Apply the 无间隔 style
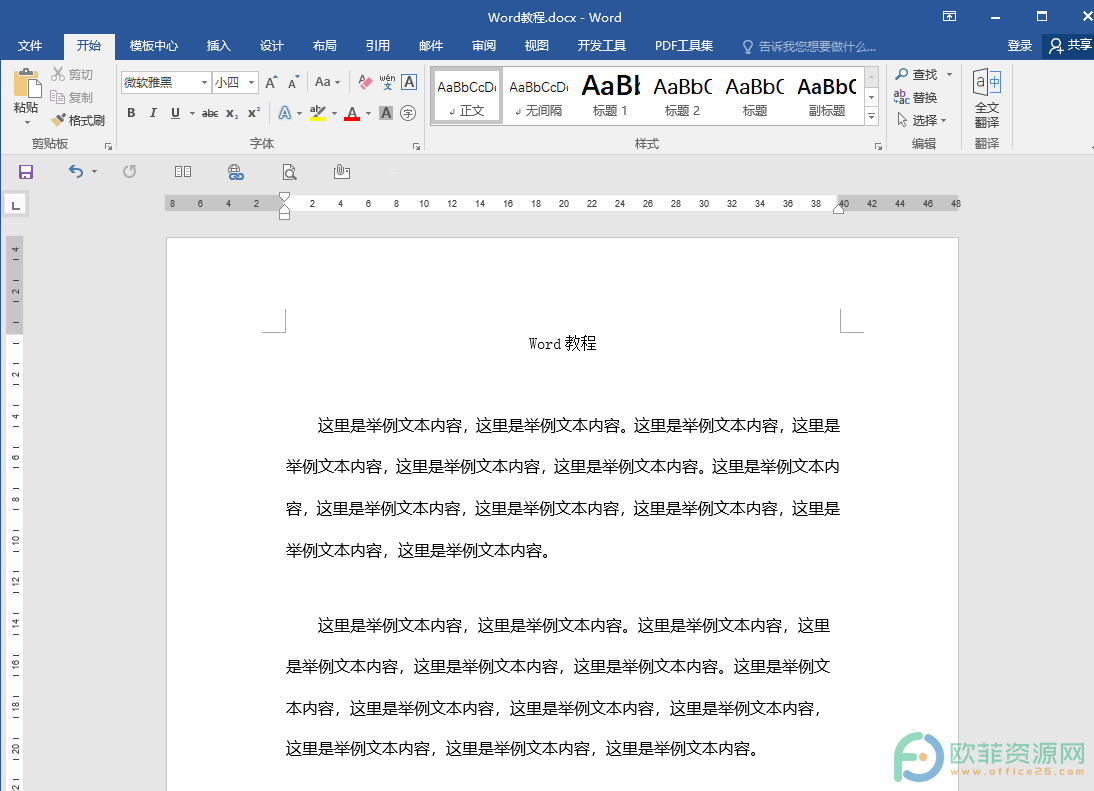 pos(538,96)
